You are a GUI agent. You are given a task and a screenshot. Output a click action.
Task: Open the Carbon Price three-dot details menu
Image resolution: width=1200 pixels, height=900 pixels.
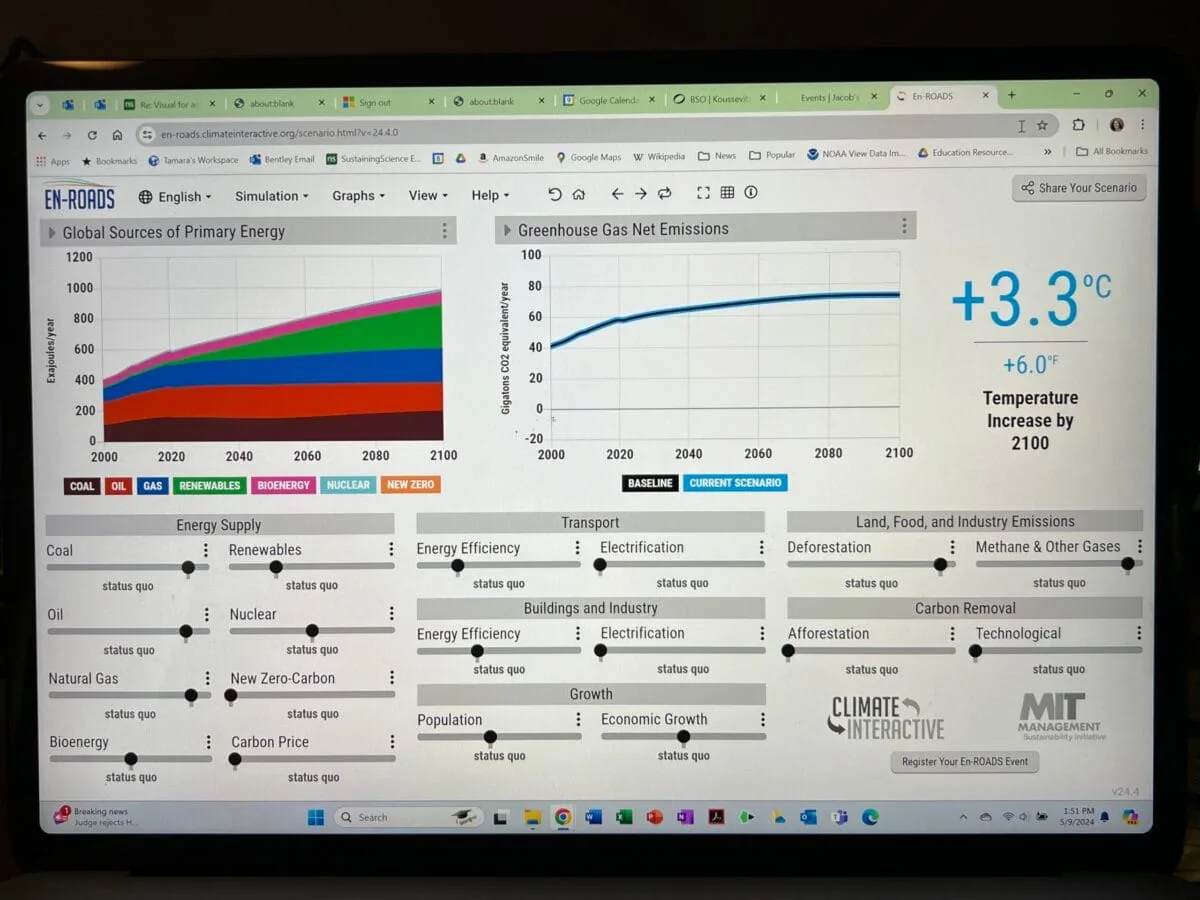click(x=392, y=741)
